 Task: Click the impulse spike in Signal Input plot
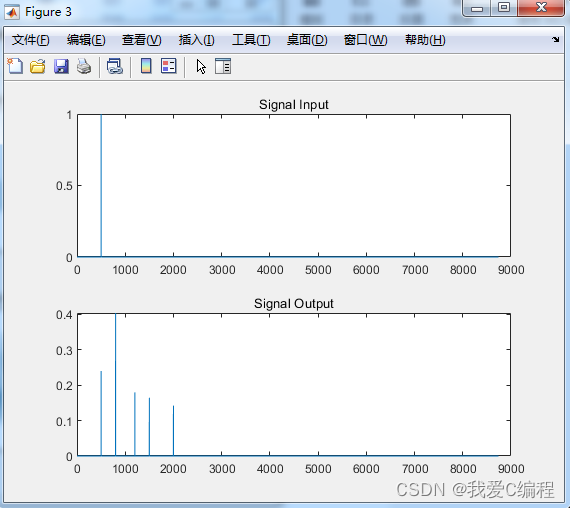[x=101, y=185]
